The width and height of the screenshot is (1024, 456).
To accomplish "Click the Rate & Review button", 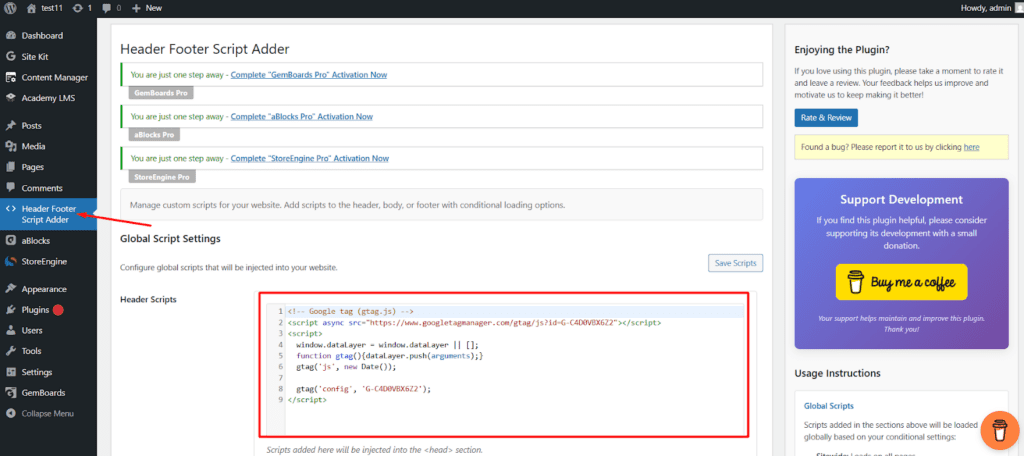I will 826,118.
